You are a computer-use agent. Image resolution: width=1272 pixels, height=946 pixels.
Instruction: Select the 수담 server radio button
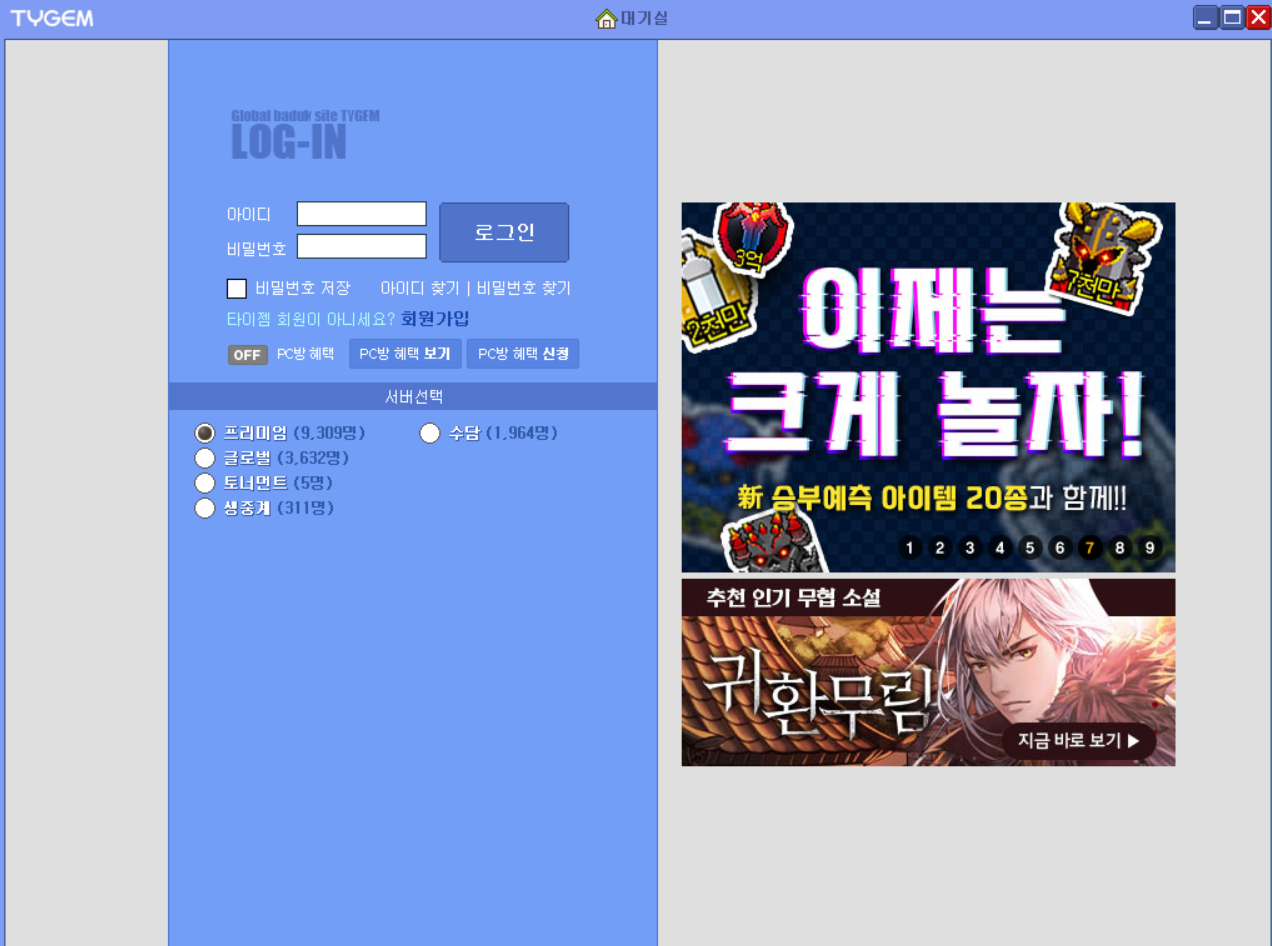430,433
